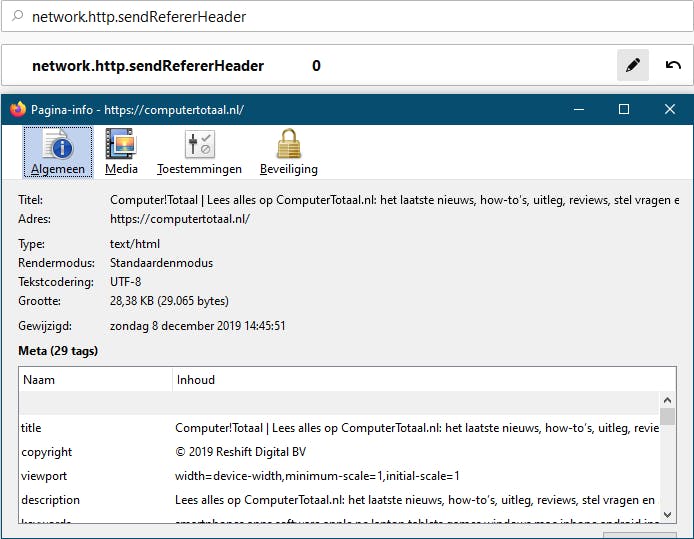The height and width of the screenshot is (539, 694).
Task: Click the bold network.http.sendRefererHeader preference name
Action: click(148, 65)
